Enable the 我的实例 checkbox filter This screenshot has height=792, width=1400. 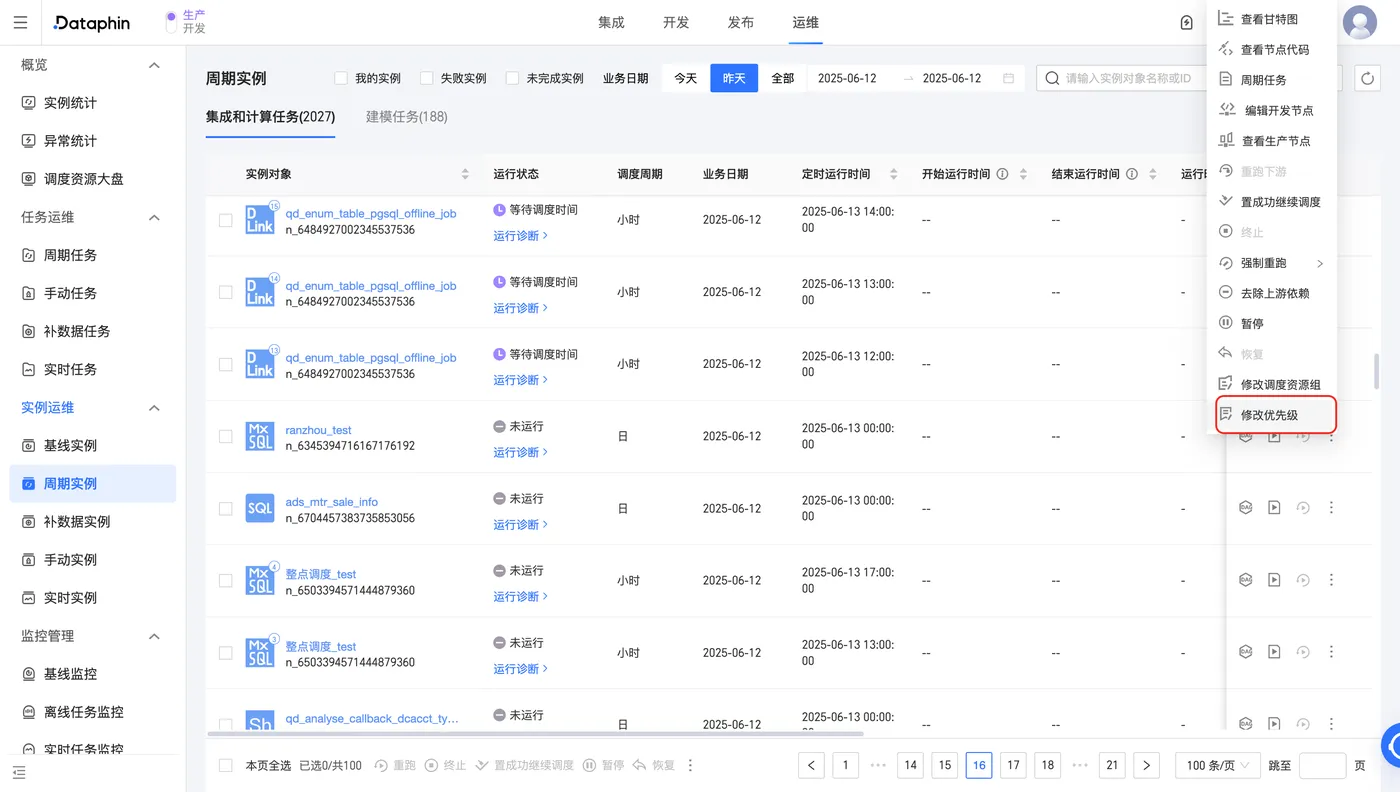pos(341,78)
